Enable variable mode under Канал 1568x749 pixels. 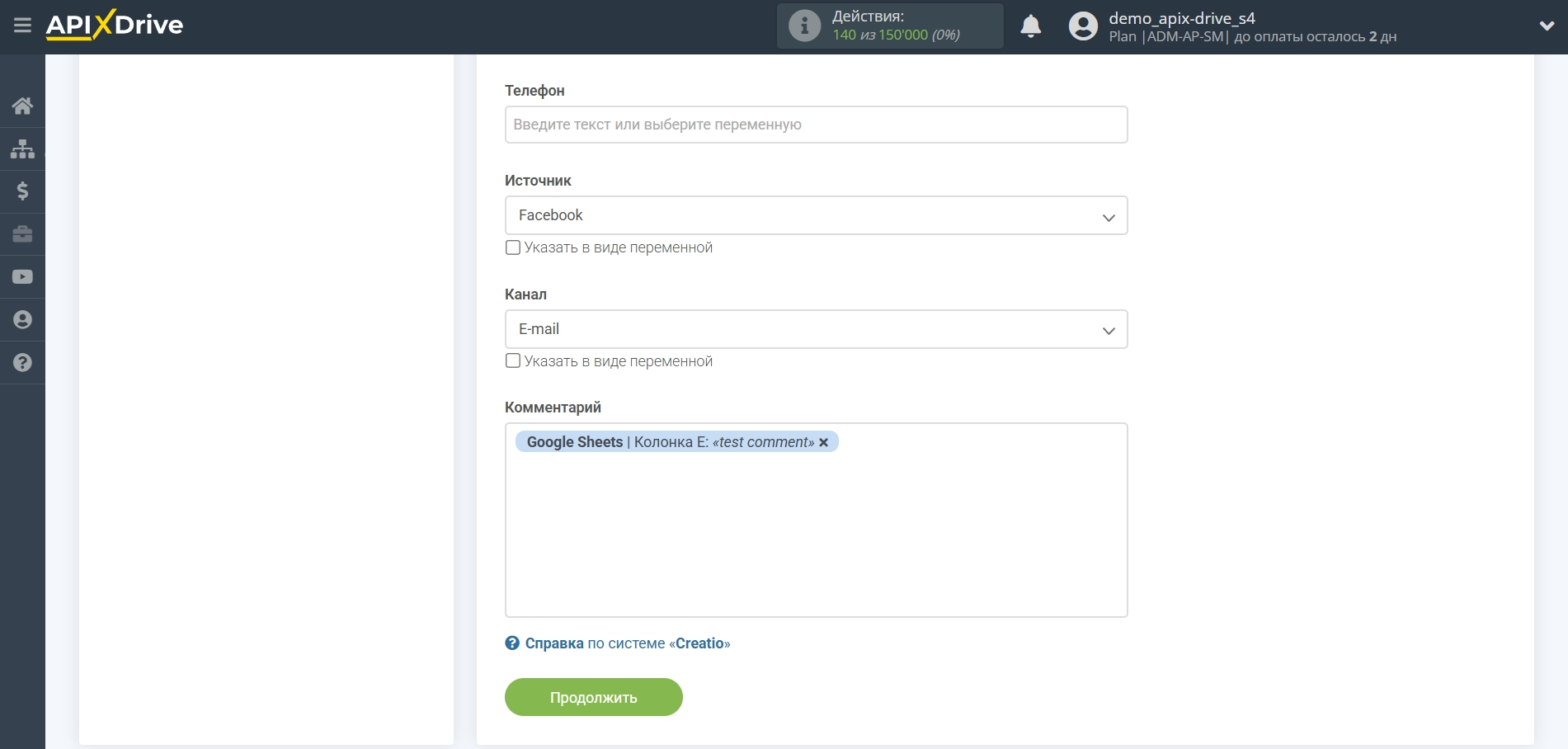(x=513, y=361)
